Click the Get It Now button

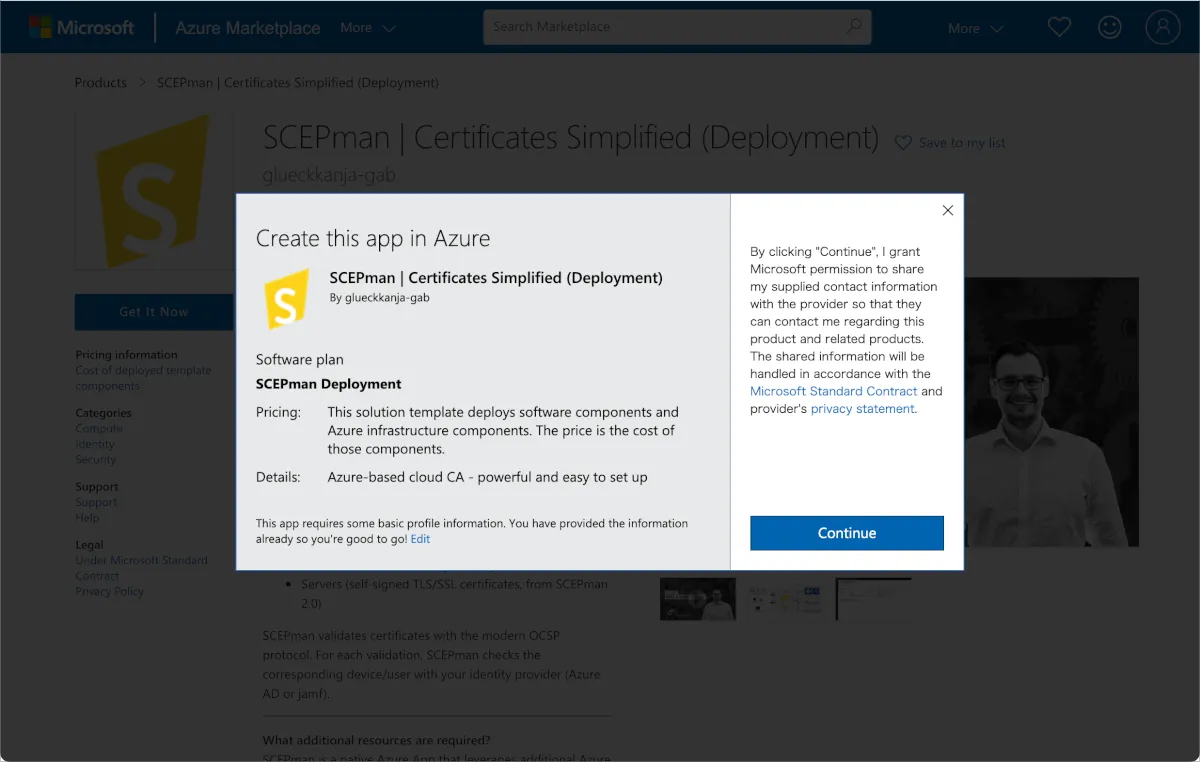coord(154,312)
